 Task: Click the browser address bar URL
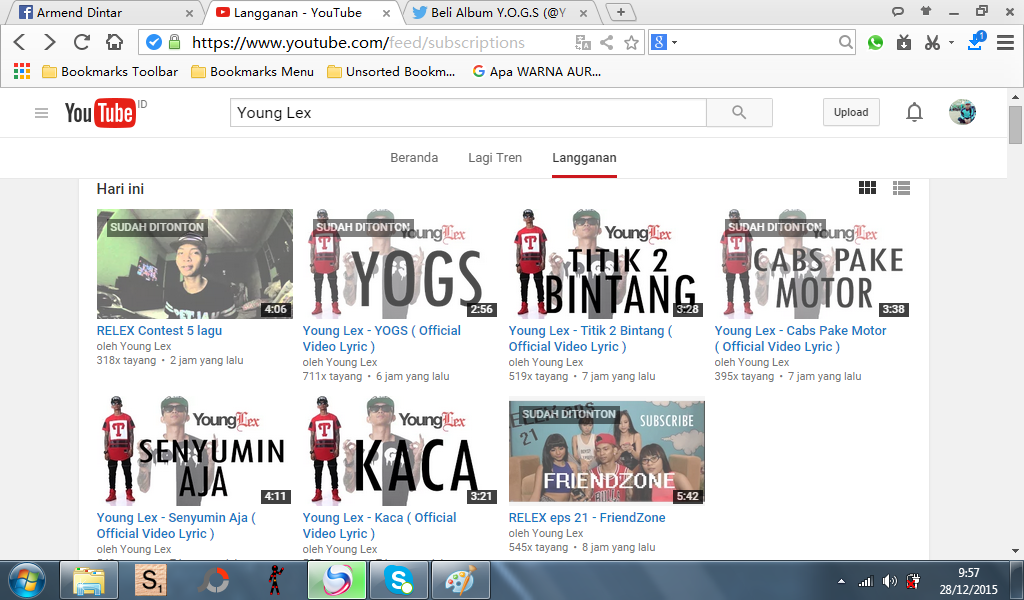(x=358, y=42)
